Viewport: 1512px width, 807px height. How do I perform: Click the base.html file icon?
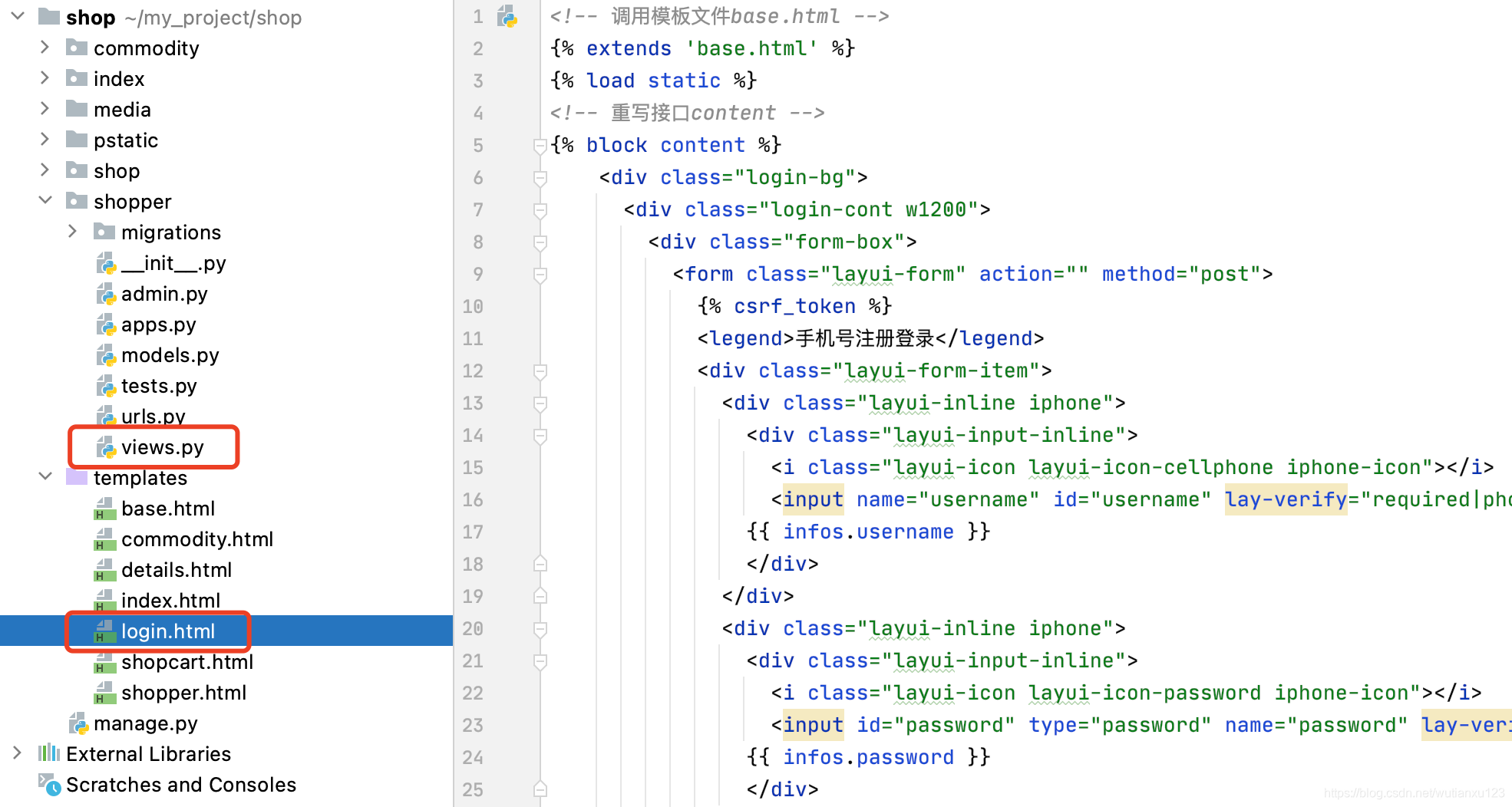104,509
